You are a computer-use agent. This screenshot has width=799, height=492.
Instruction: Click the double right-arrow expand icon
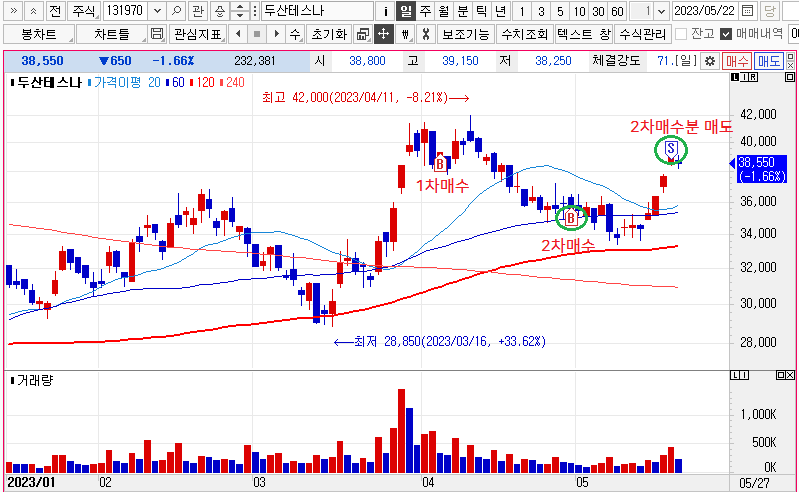coord(14,11)
